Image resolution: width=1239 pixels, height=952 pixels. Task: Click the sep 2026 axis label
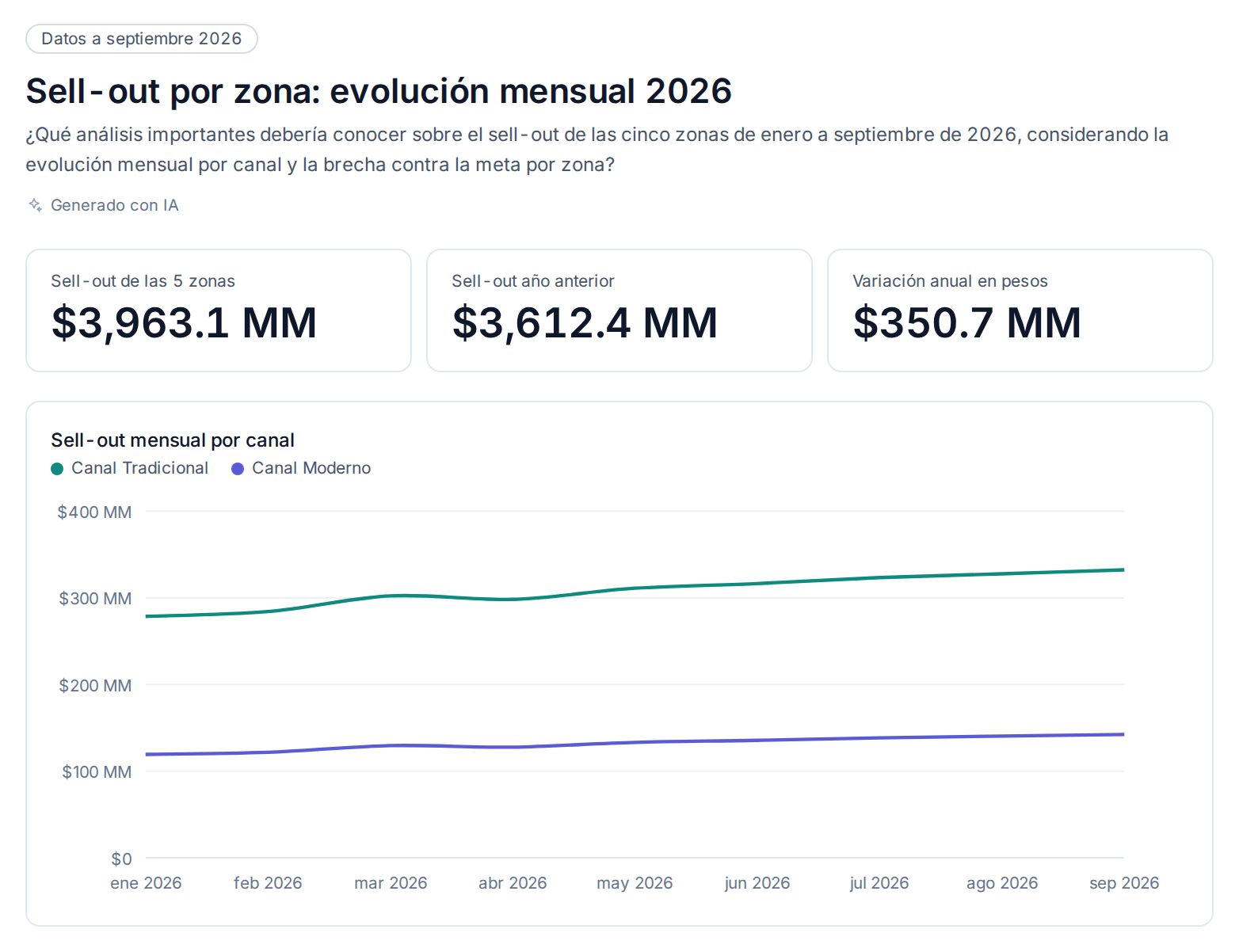pos(1124,883)
